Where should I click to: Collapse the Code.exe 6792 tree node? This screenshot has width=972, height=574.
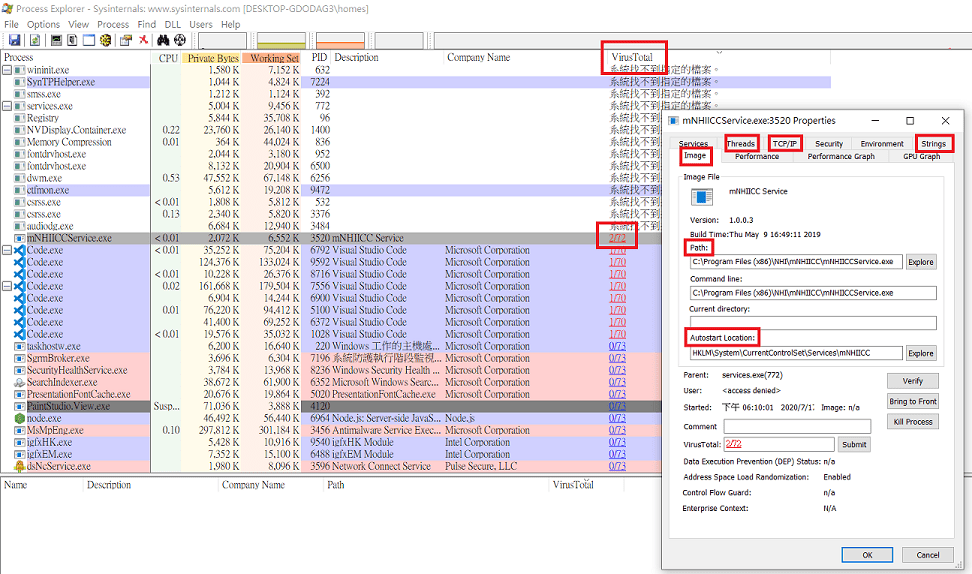point(7,250)
